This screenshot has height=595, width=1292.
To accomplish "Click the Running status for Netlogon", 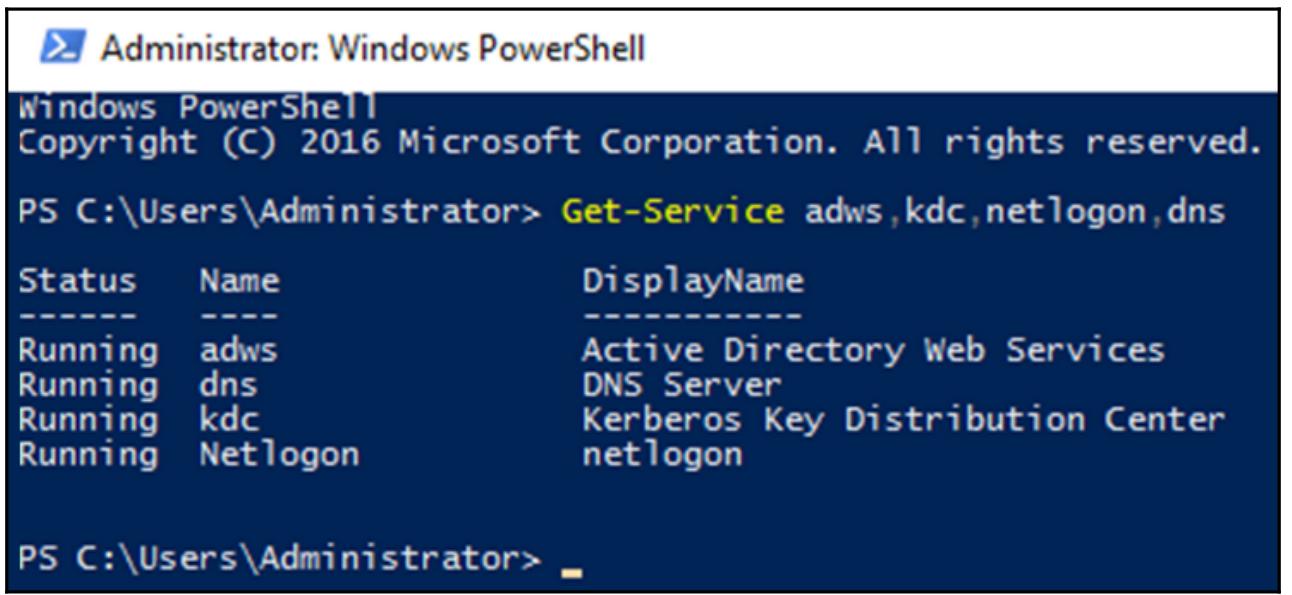I will [88, 455].
